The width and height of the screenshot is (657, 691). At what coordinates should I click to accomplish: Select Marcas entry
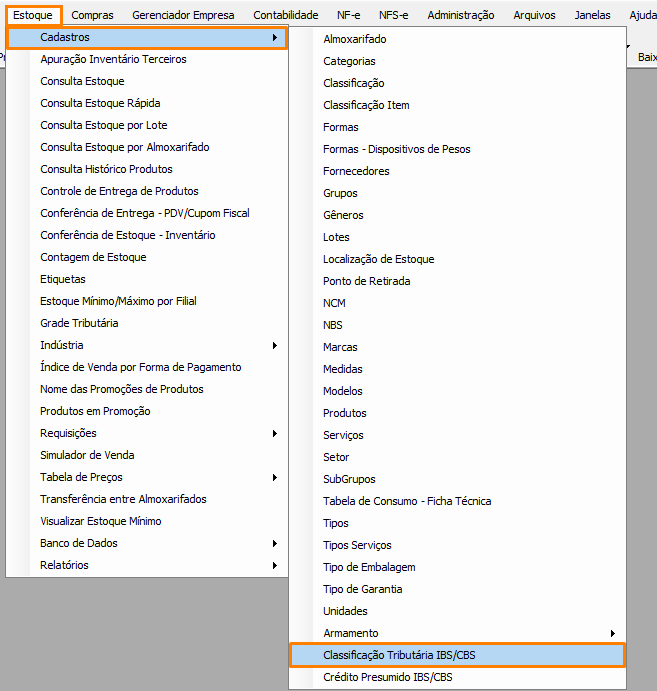457,347
